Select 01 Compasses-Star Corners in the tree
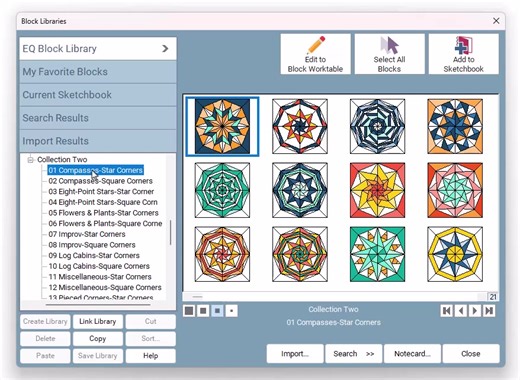 (x=95, y=170)
